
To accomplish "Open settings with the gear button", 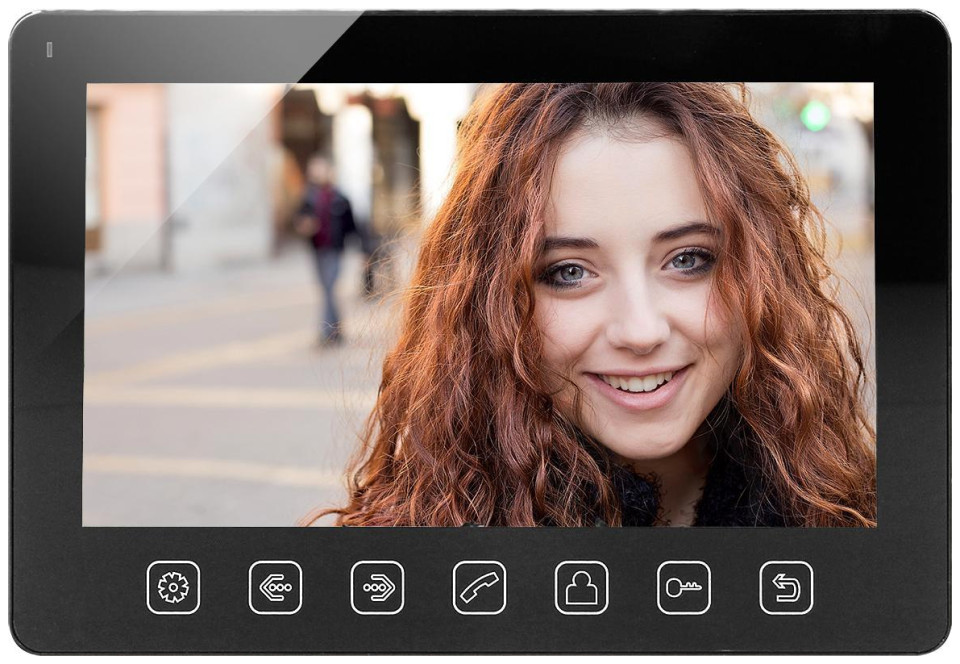I will 173,588.
